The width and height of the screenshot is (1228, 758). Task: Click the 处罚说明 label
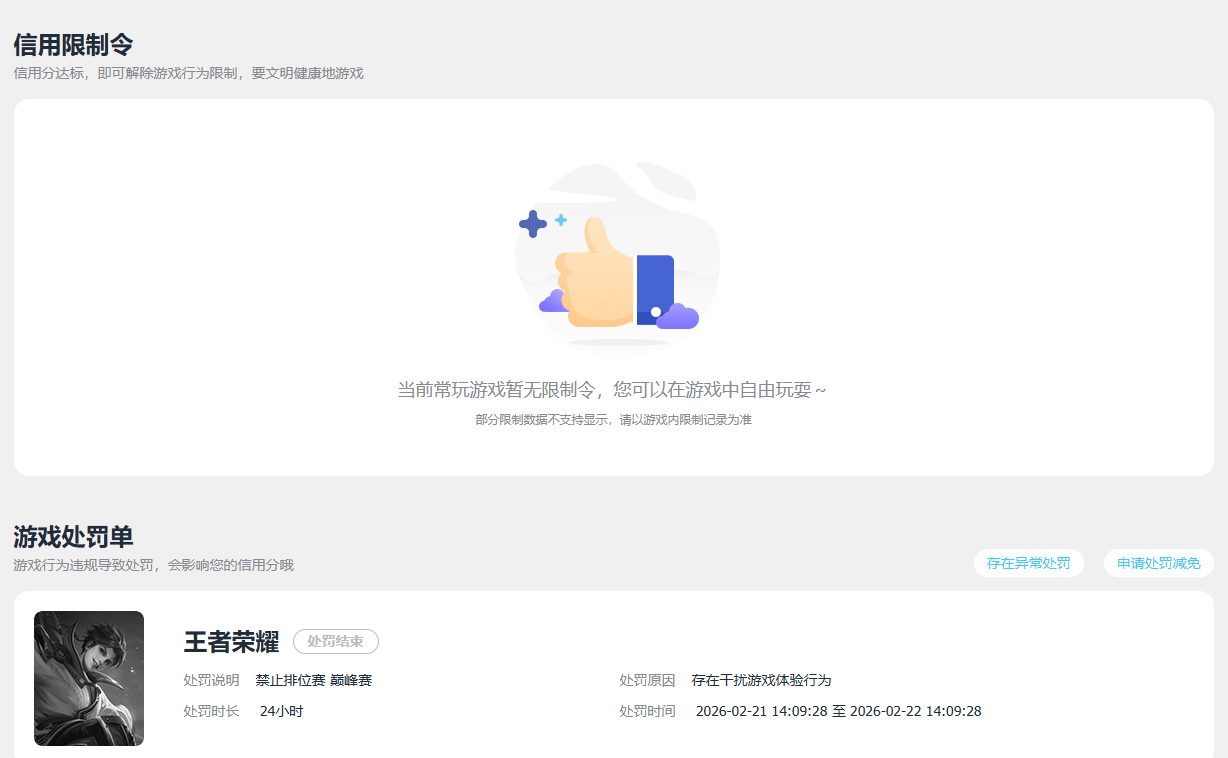coord(211,680)
